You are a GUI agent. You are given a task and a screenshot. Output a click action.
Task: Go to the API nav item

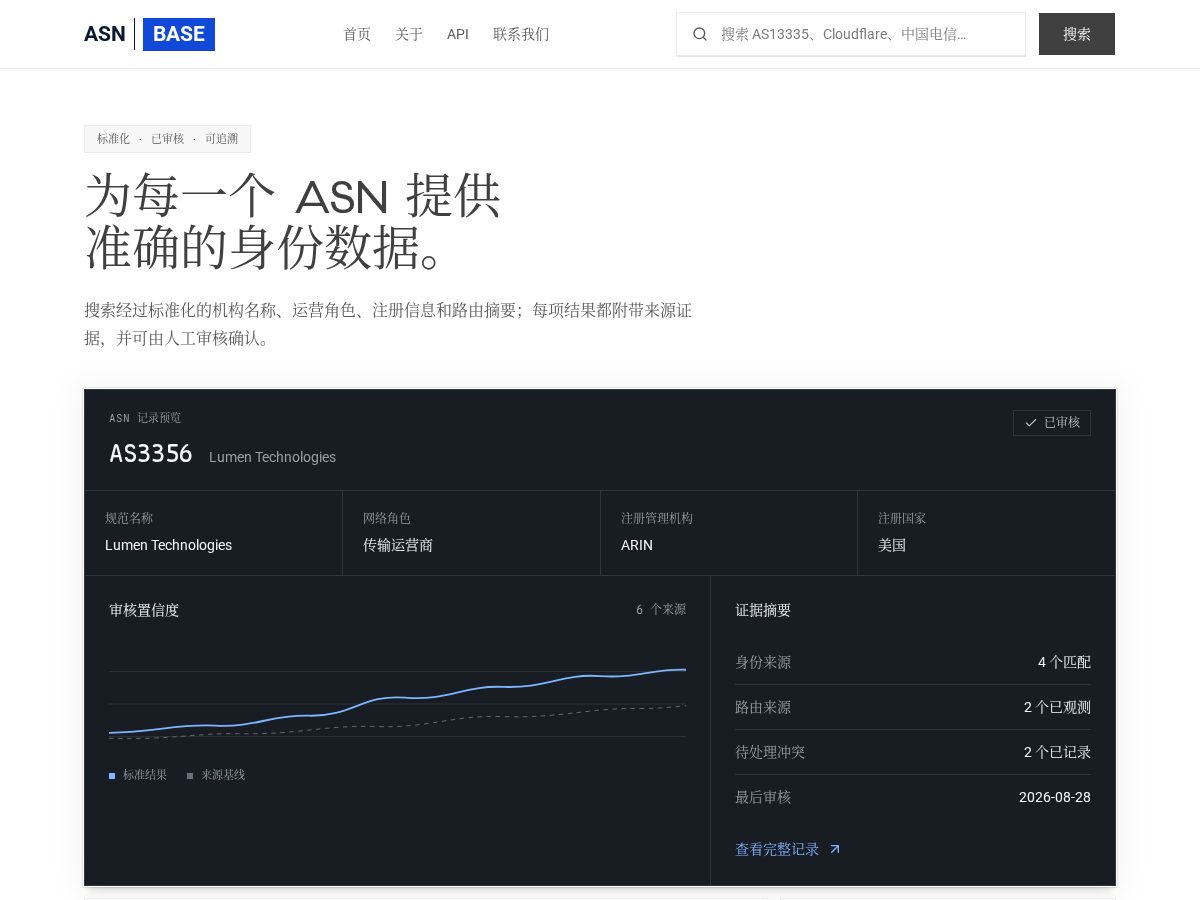coord(458,34)
